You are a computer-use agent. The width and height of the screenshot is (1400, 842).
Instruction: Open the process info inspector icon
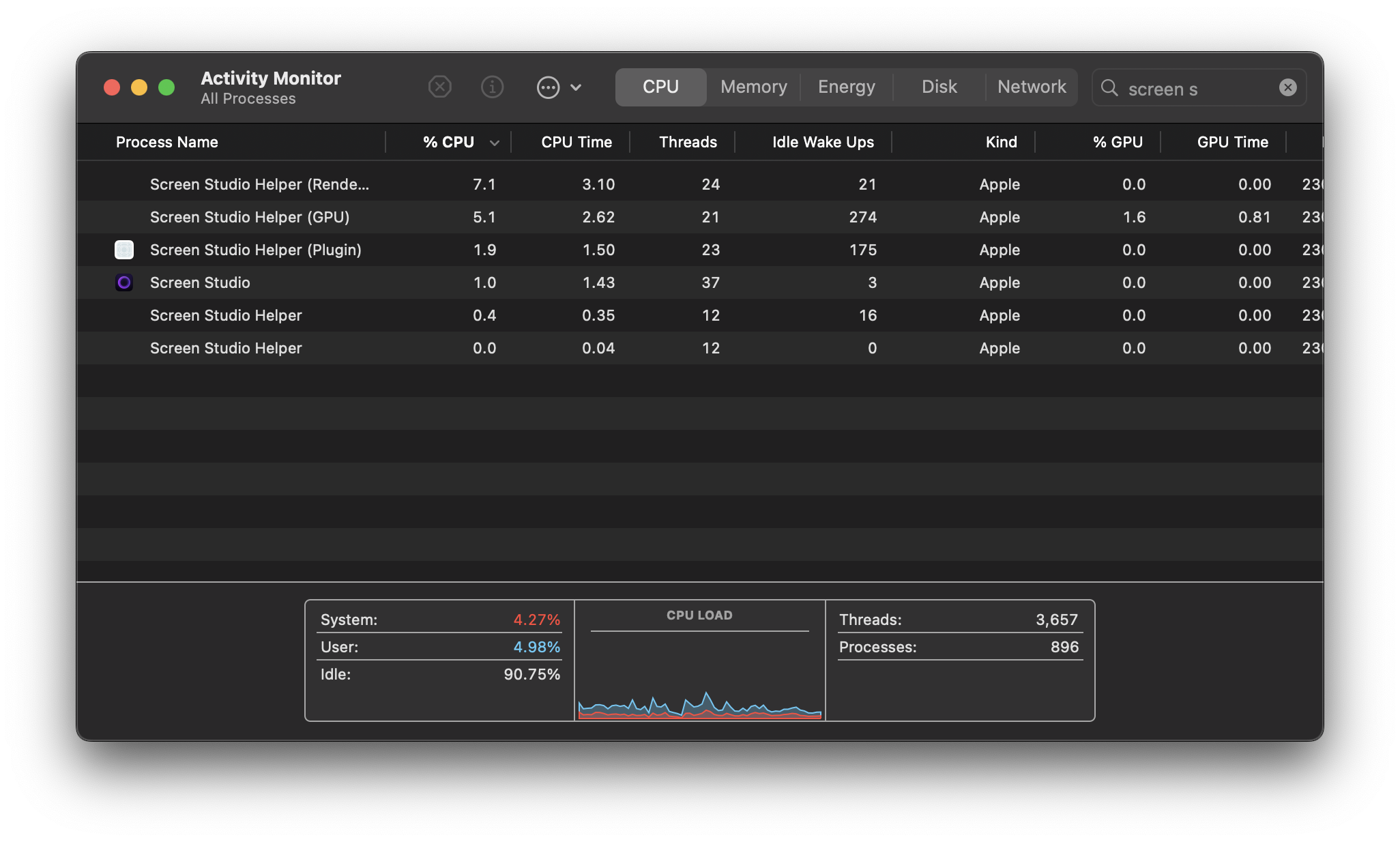click(492, 87)
